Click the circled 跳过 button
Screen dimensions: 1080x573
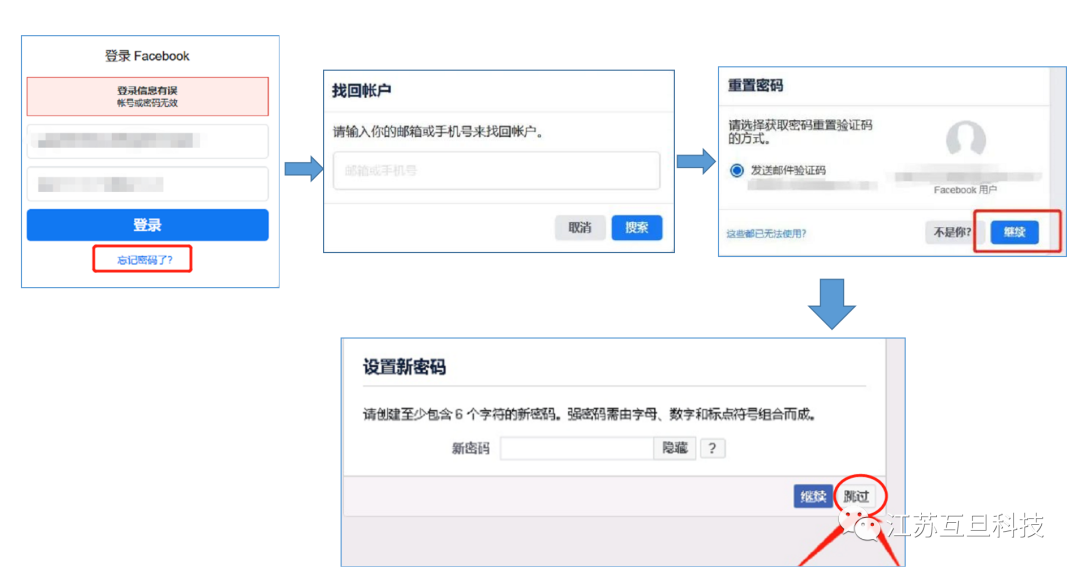[856, 496]
